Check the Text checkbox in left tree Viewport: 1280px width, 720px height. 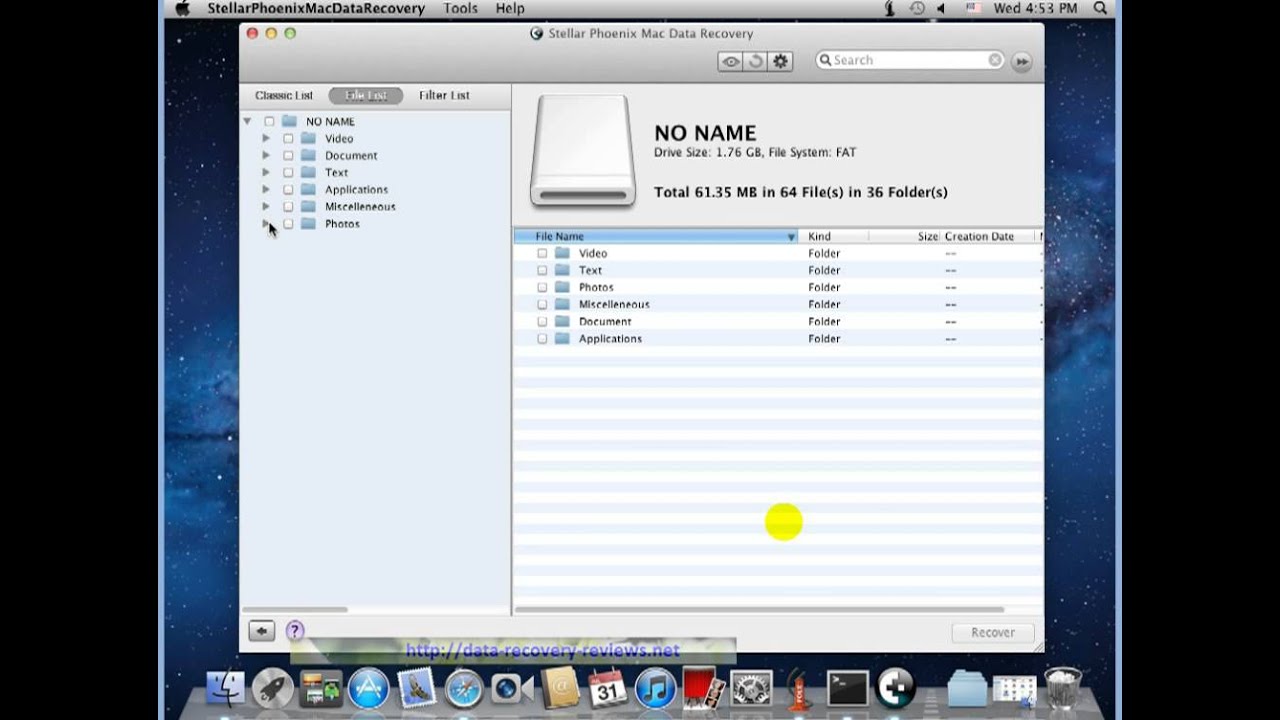(288, 172)
